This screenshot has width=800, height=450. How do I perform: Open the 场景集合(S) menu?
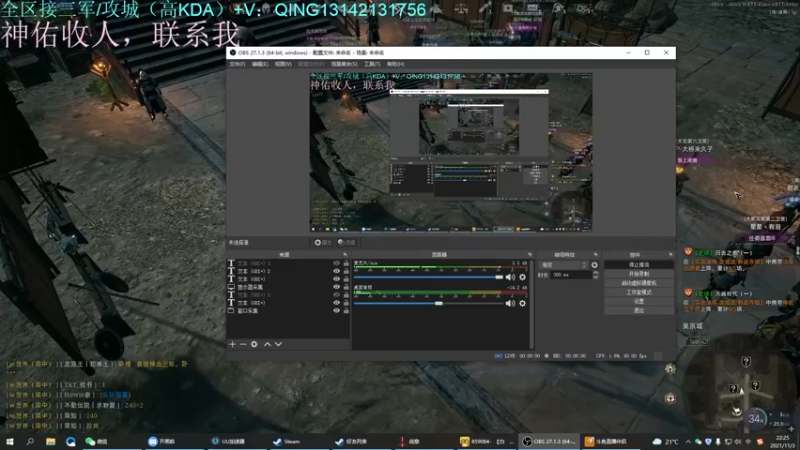[344, 64]
